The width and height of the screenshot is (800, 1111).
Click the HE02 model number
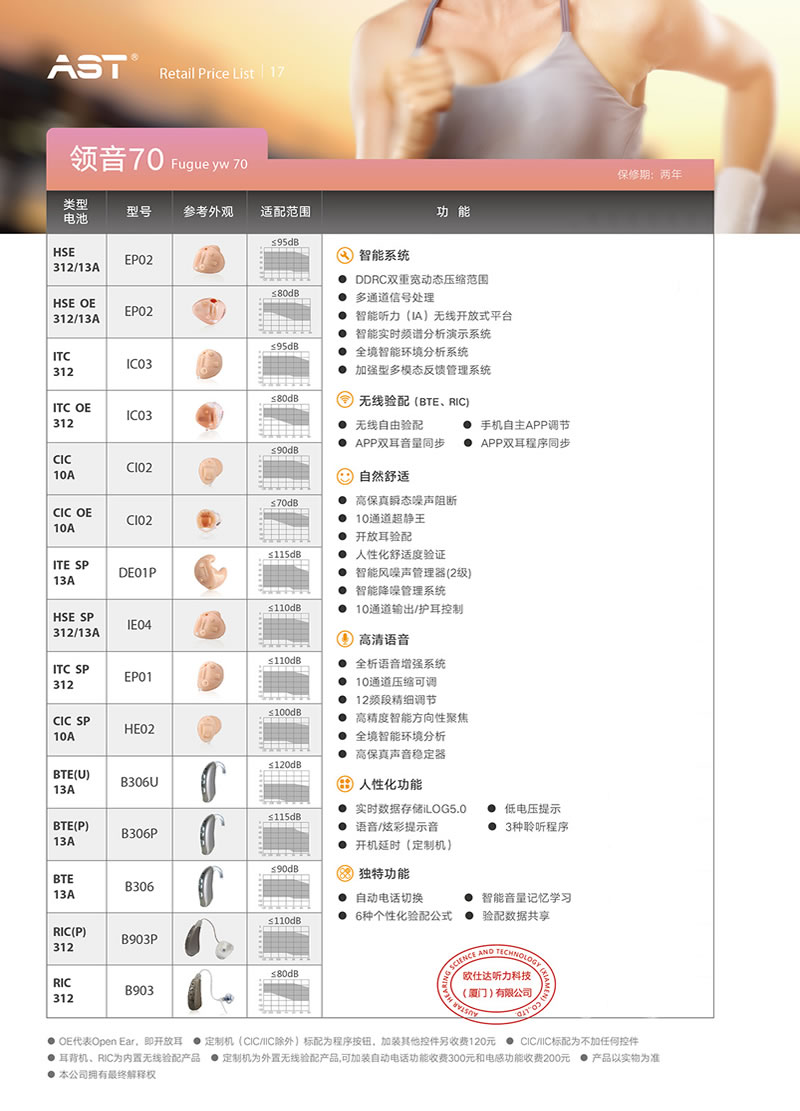pyautogui.click(x=139, y=730)
